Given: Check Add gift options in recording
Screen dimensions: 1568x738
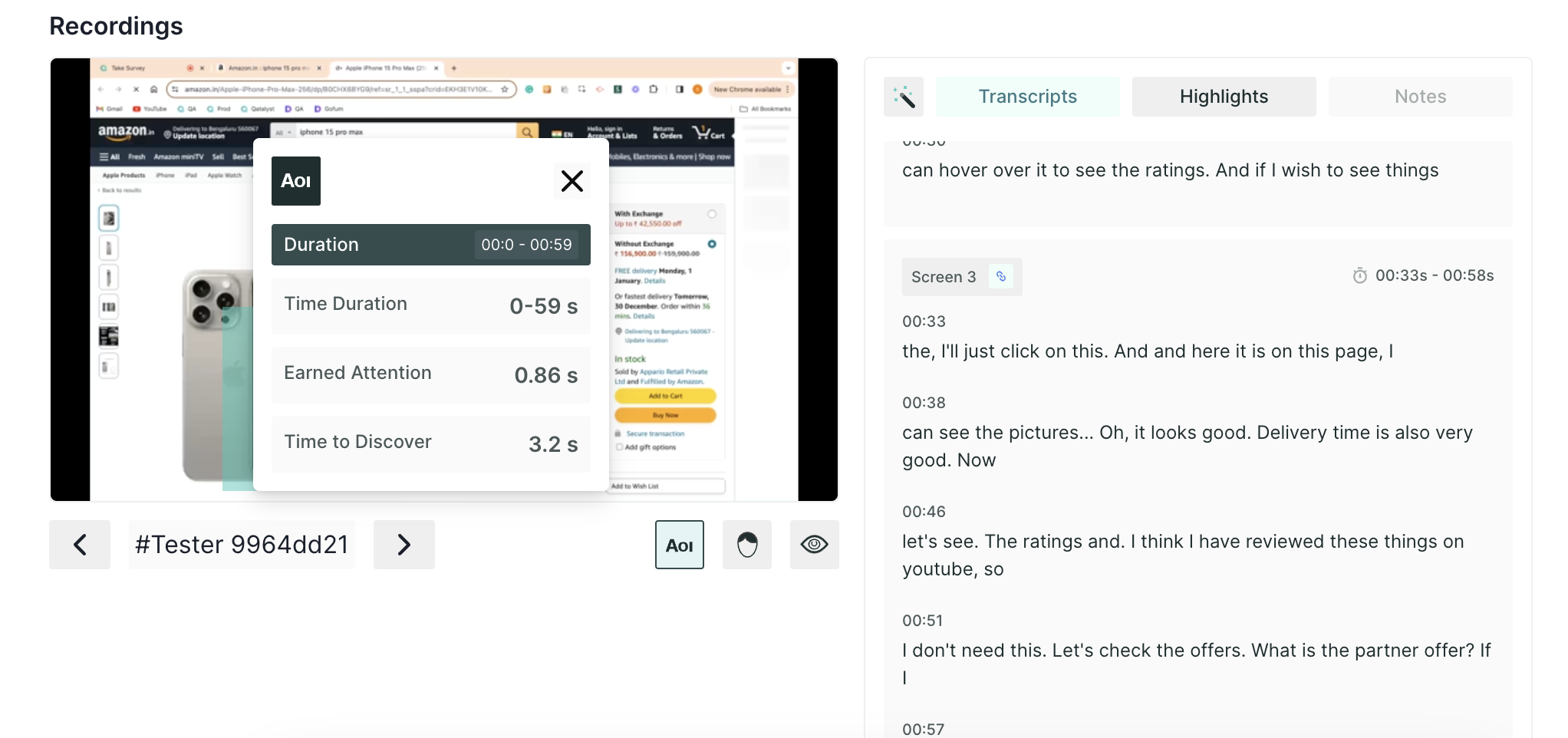Looking at the screenshot, I should (x=619, y=447).
